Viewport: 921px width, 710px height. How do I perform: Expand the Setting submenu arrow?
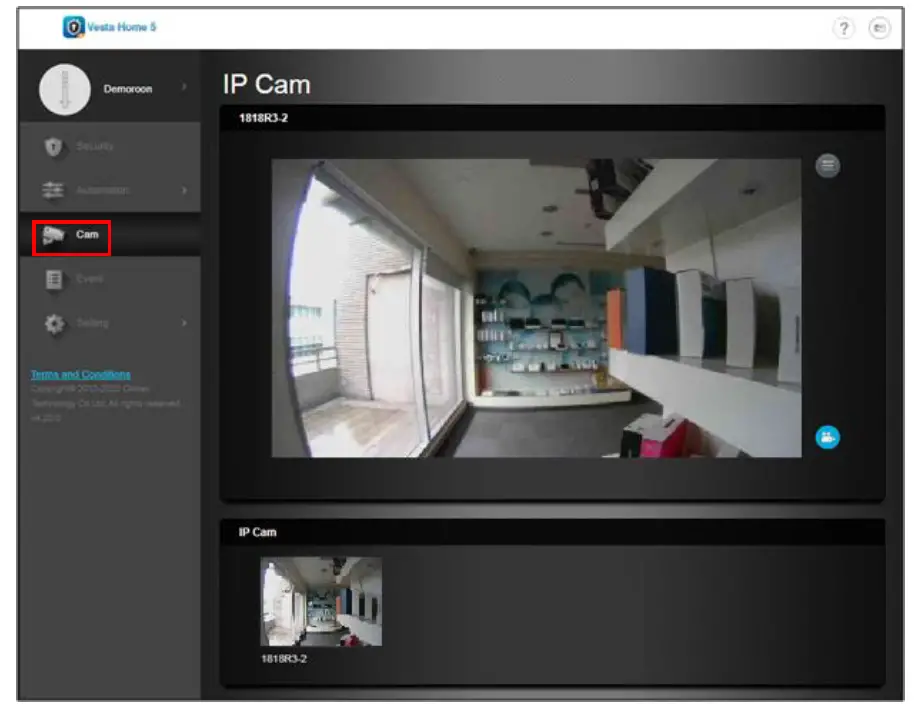point(184,323)
